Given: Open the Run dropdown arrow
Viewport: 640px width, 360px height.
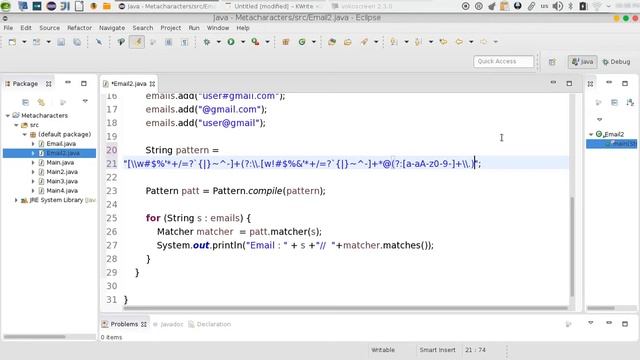Looking at the screenshot, I should [x=243, y=42].
